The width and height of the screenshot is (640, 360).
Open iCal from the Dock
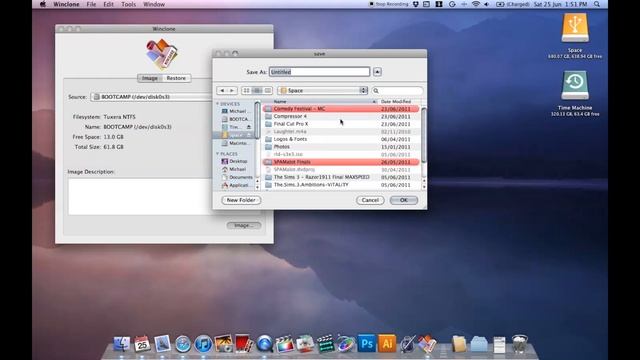point(142,344)
